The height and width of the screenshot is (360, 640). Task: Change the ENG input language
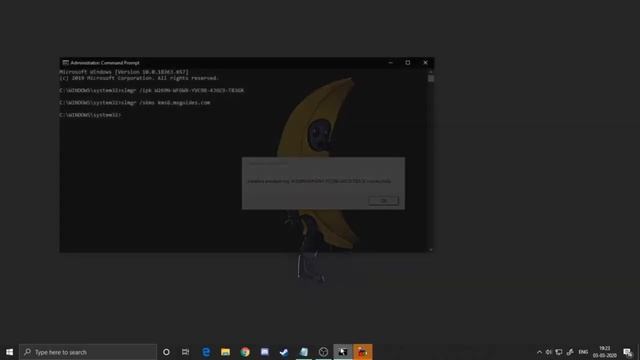click(x=583, y=352)
